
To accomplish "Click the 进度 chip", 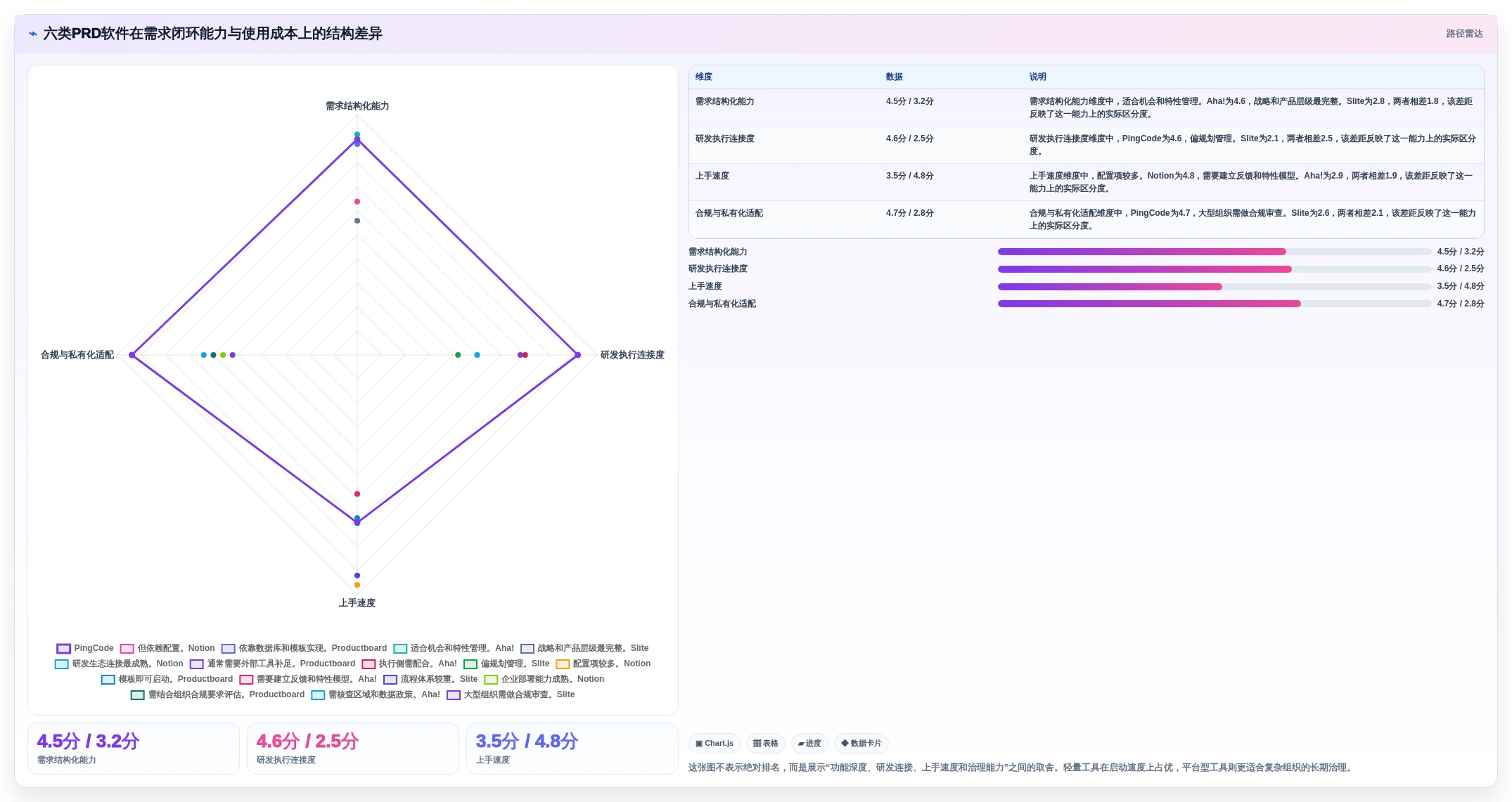I will (809, 744).
